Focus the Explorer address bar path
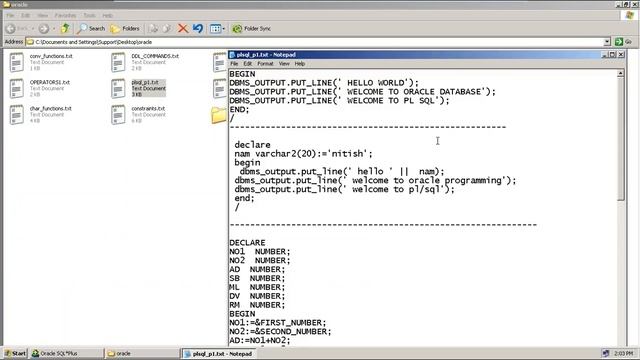This screenshot has height=360, width=640. (314, 42)
